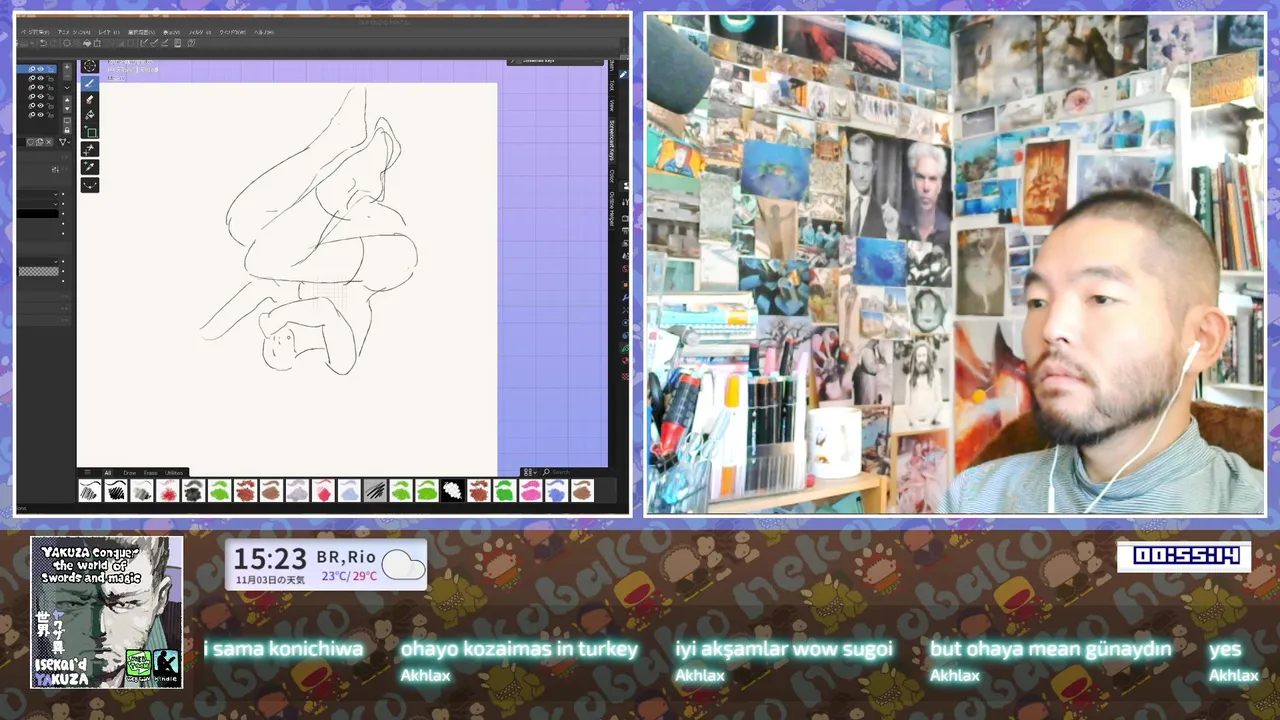Switch to the Utilities brushes tab
Viewport: 1280px width, 720px height.
pyautogui.click(x=174, y=472)
